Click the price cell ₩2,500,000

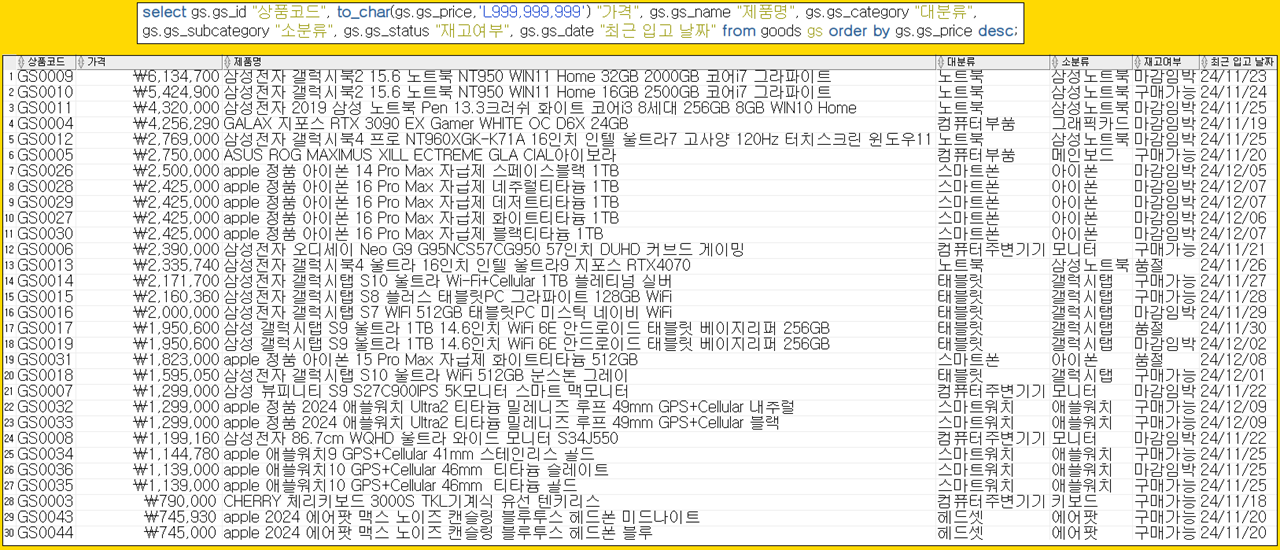click(x=176, y=171)
